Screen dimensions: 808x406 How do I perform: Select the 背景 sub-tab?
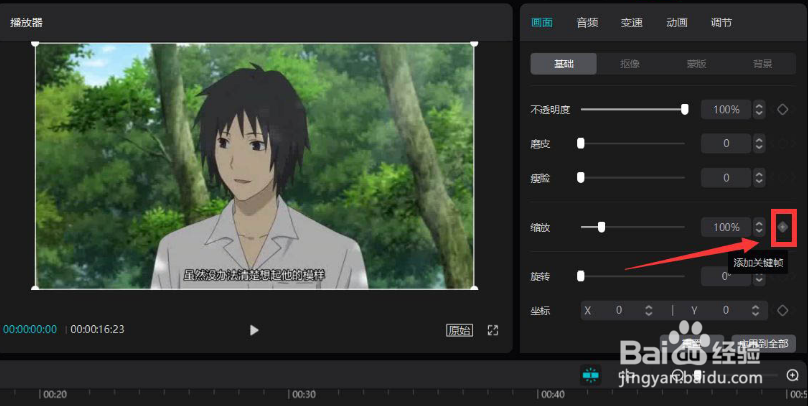[x=762, y=64]
